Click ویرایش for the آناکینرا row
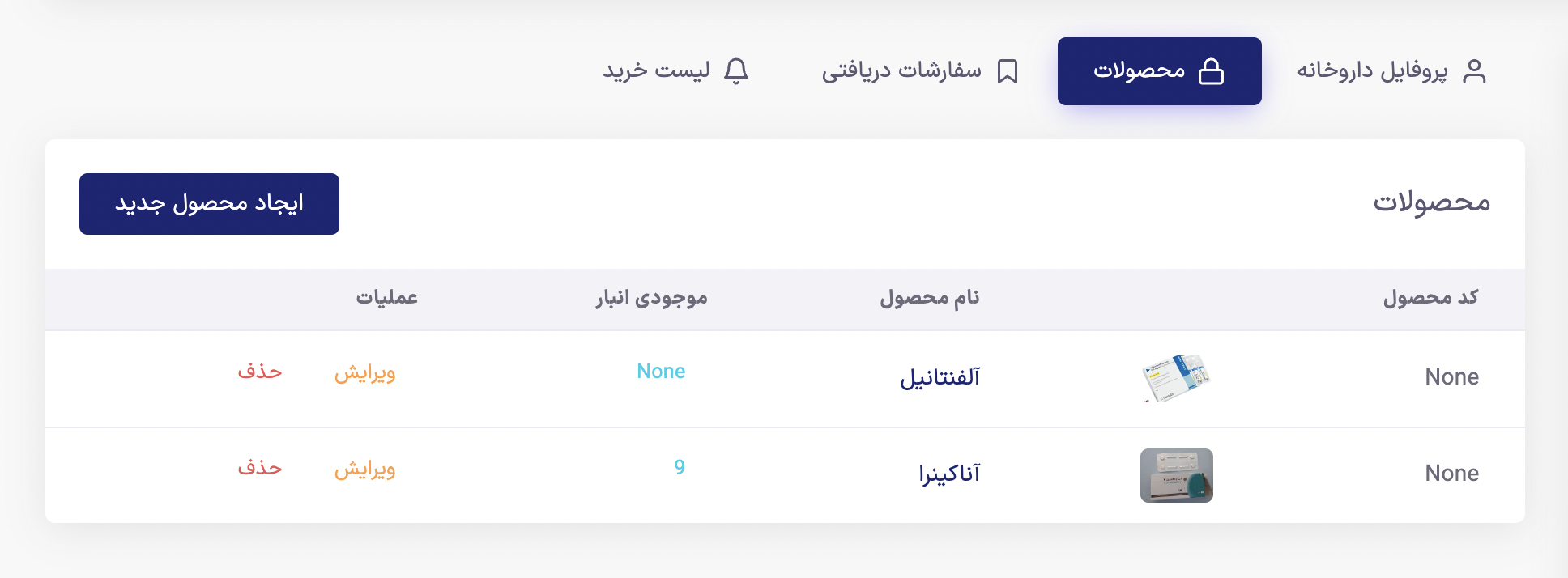Viewport: 1568px width, 578px height. point(364,469)
